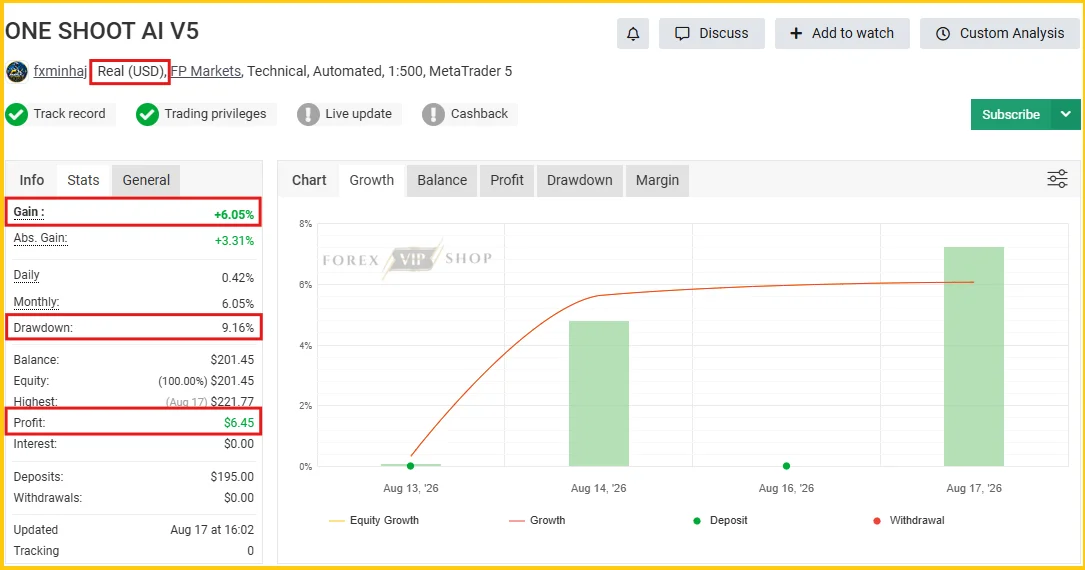
Task: Click Cashback warning icon
Action: coord(433,114)
